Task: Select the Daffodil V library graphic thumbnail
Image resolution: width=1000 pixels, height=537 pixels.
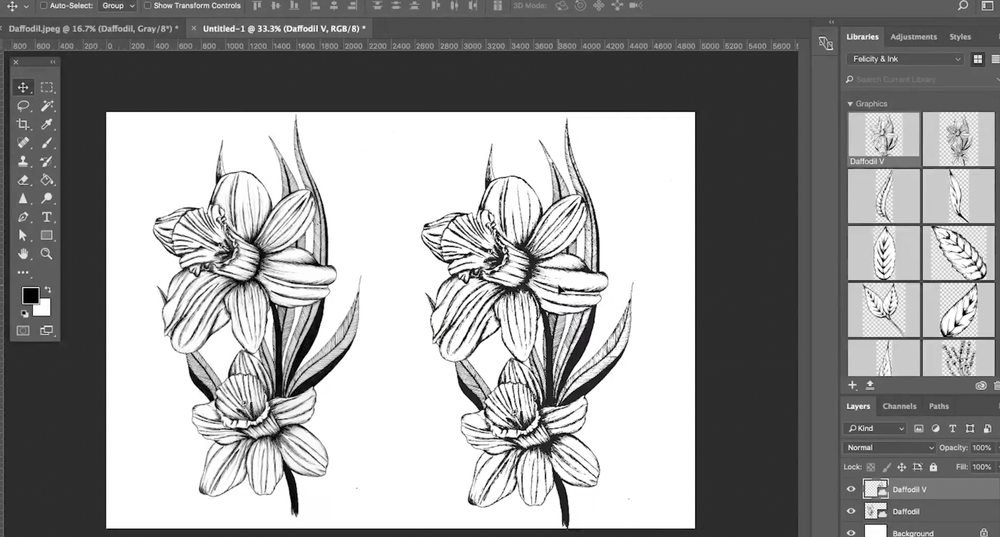Action: pos(883,139)
